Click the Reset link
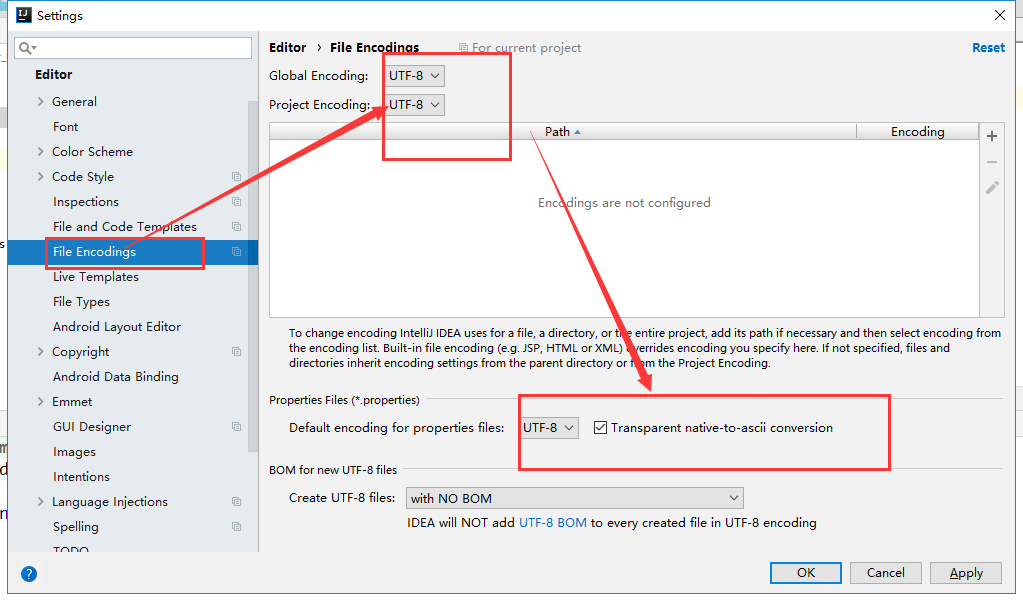The height and width of the screenshot is (601, 1023). (x=988, y=48)
